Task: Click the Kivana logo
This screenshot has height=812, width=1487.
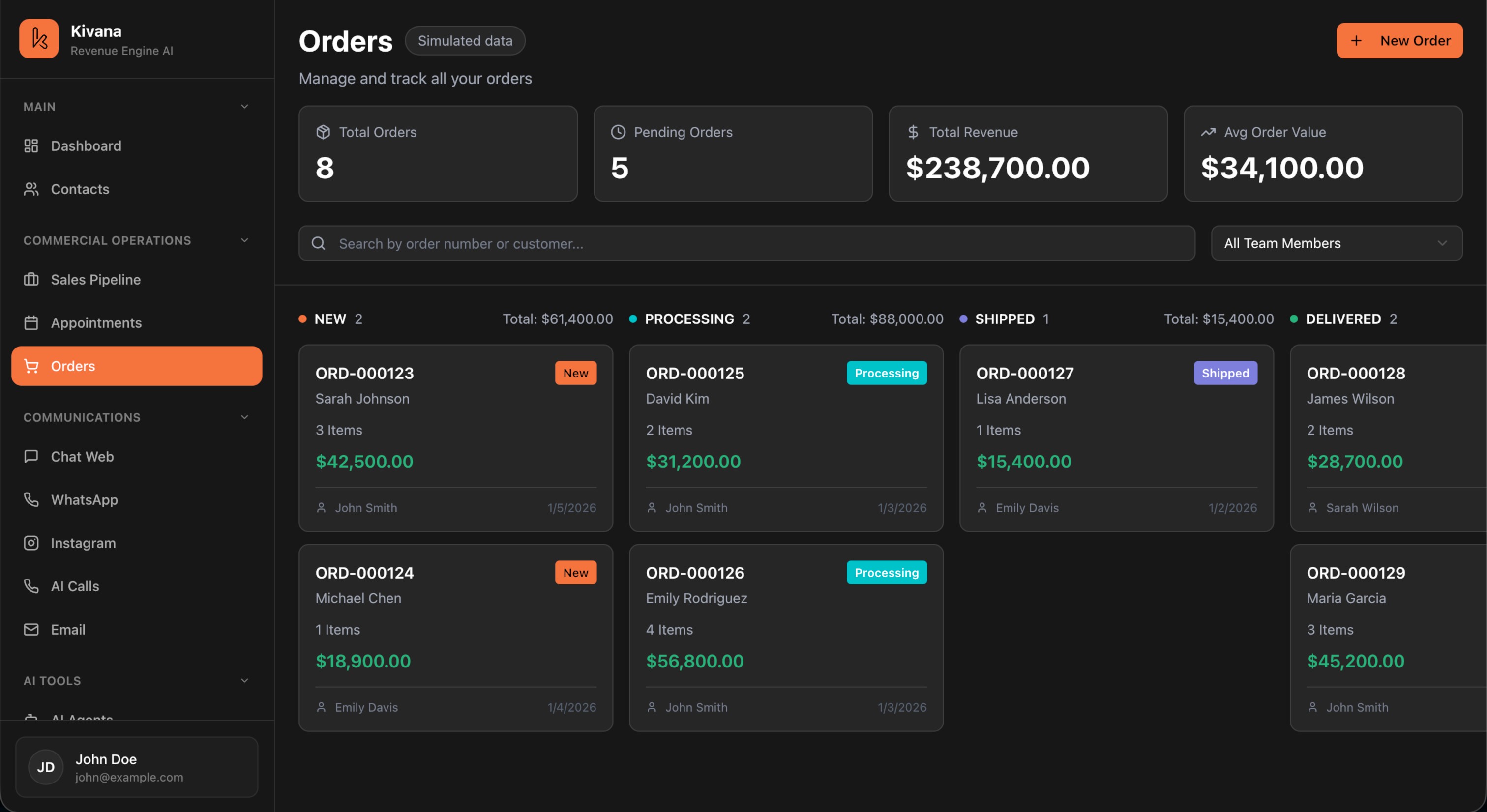Action: click(x=38, y=38)
